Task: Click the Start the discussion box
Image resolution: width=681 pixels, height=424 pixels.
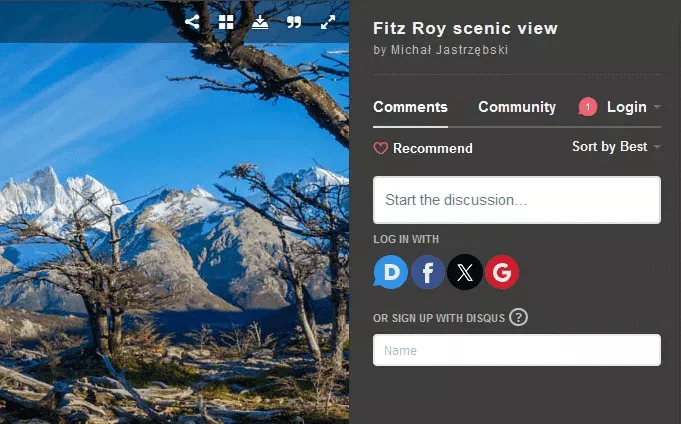Action: 516,200
